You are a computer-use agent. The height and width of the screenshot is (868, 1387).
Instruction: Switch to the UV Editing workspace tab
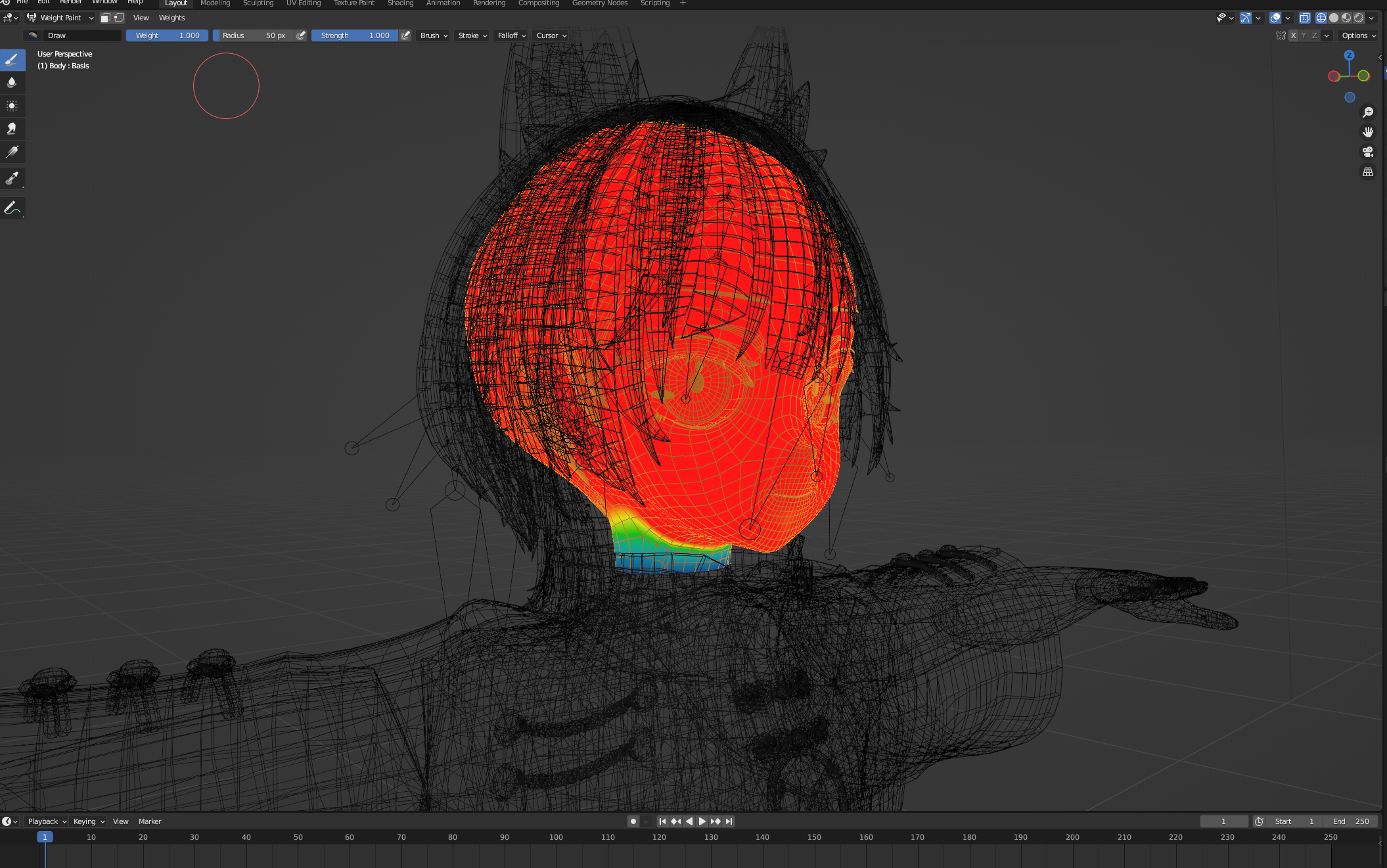[304, 3]
